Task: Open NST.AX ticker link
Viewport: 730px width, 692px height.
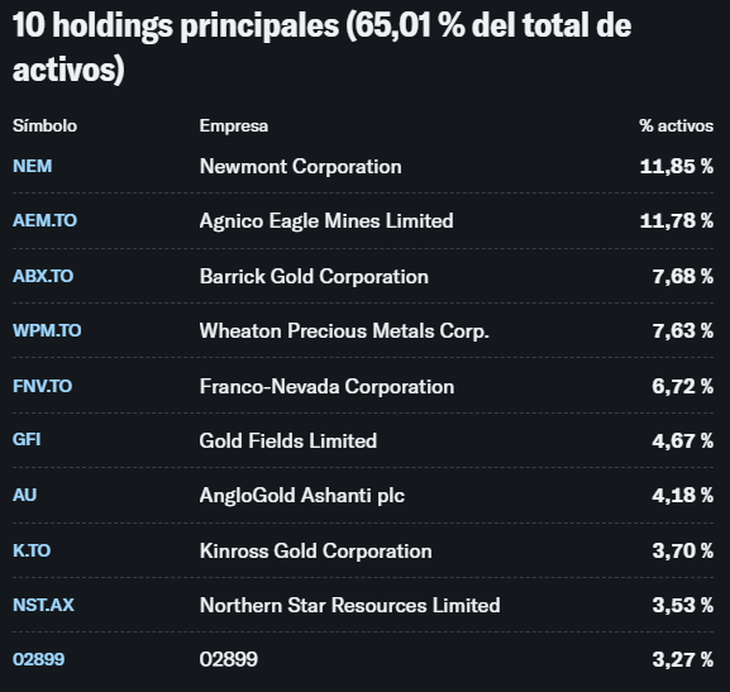Action: 43,605
